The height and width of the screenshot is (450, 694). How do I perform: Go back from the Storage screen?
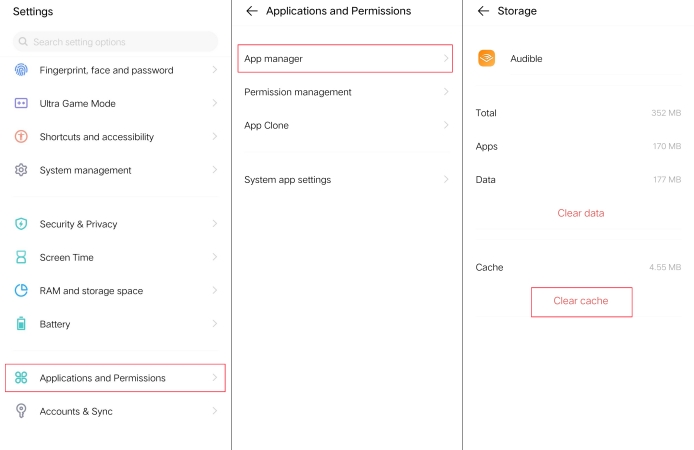[x=483, y=11]
